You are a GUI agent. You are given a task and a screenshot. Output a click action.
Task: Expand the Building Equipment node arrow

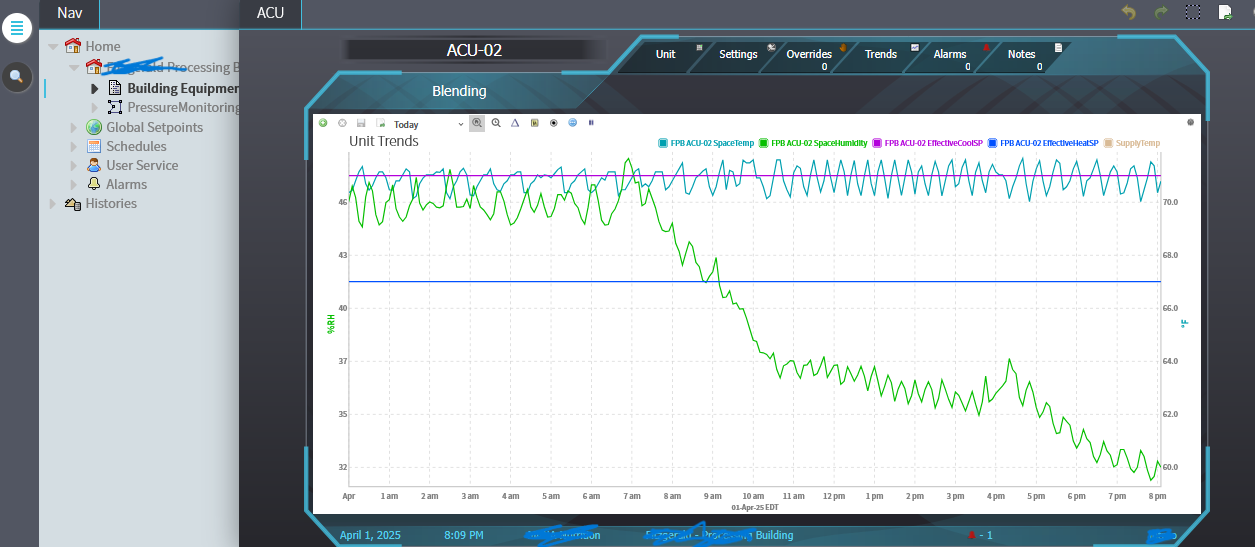[x=95, y=89]
